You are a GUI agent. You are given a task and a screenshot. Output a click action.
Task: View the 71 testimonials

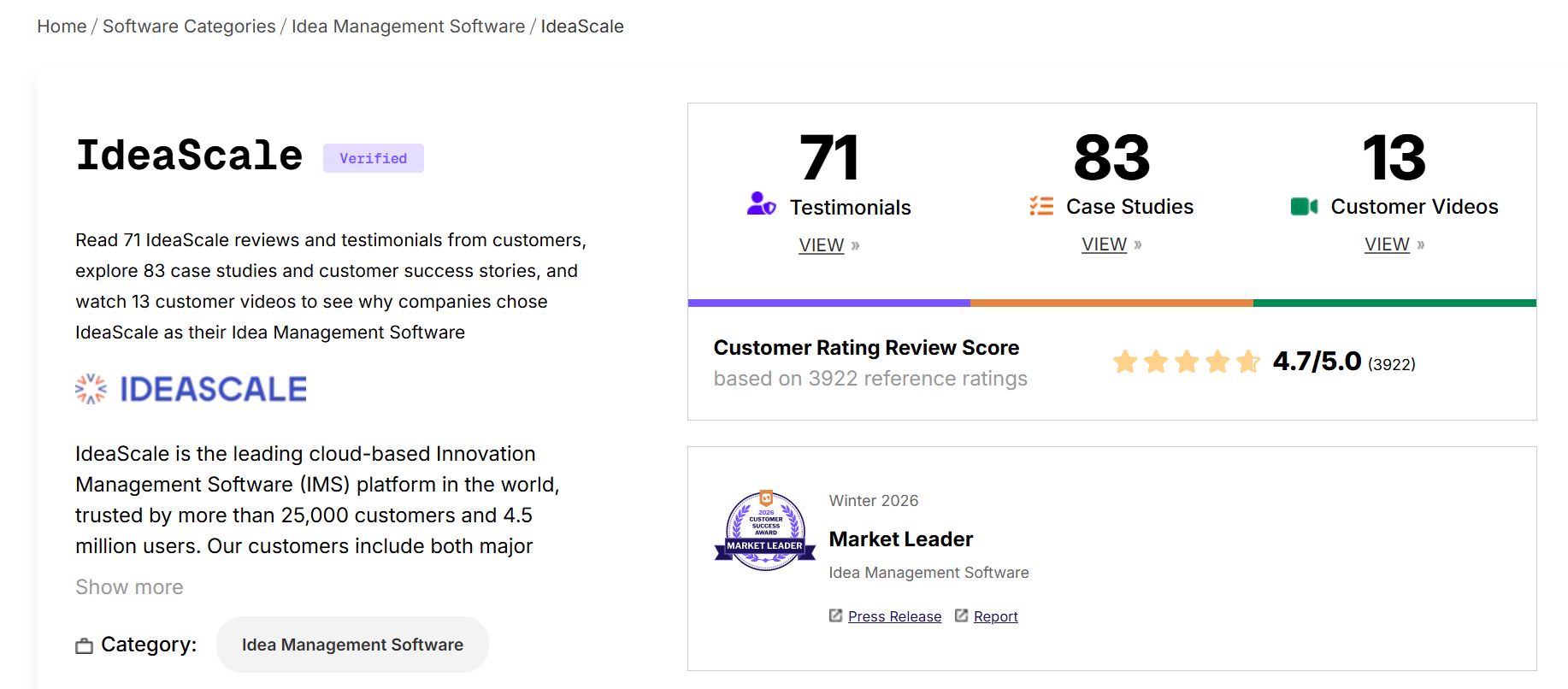tap(822, 245)
